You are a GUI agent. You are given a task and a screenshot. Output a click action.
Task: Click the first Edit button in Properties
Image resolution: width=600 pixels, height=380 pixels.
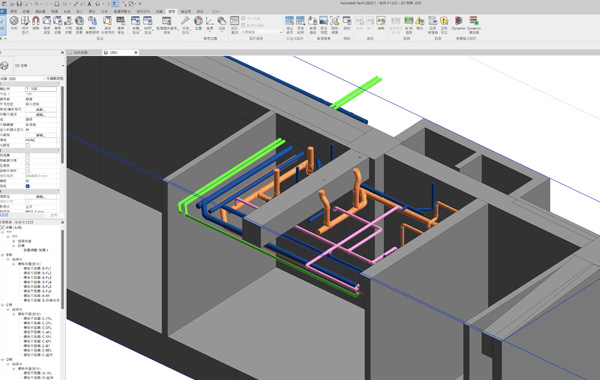pyautogui.click(x=41, y=109)
